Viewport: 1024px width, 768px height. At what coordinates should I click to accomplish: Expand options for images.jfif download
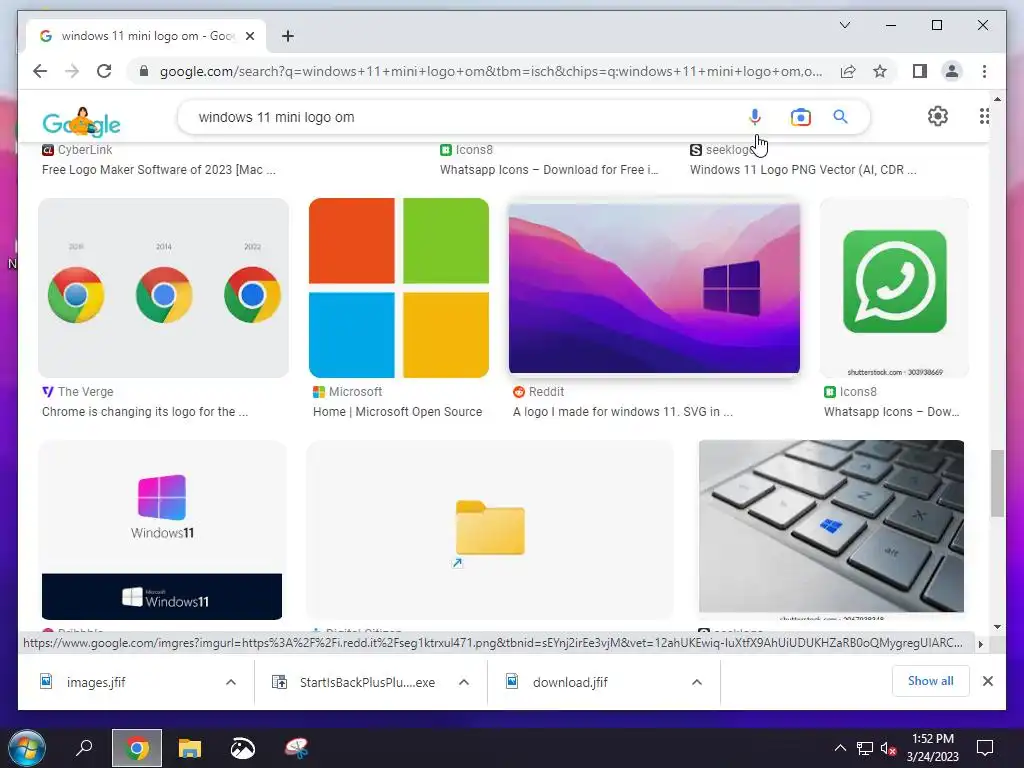[231, 682]
